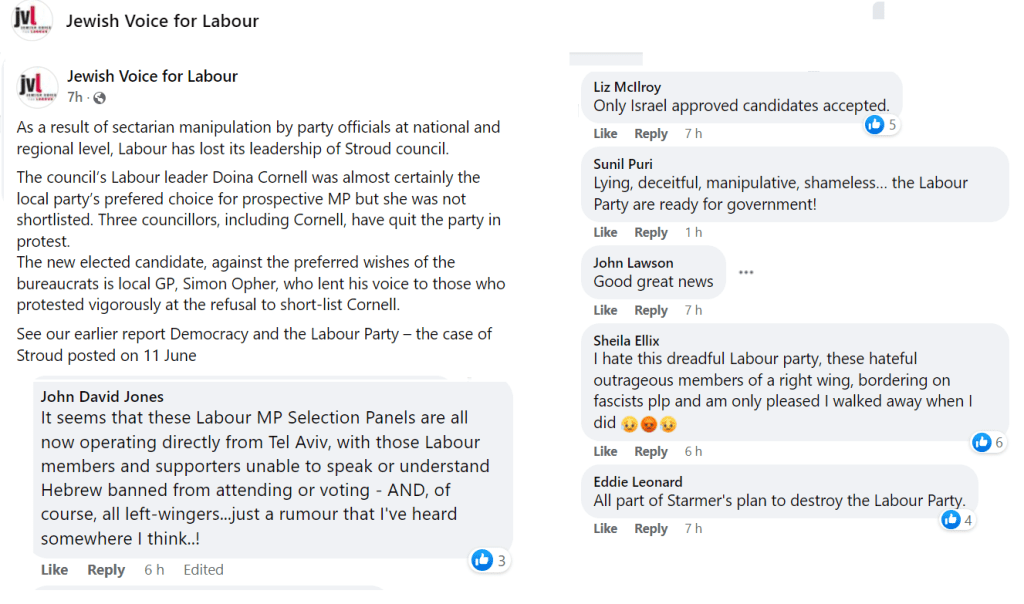Like John David Jones's comment
Image resolution: width=1024 pixels, height=604 pixels.
[x=54, y=570]
